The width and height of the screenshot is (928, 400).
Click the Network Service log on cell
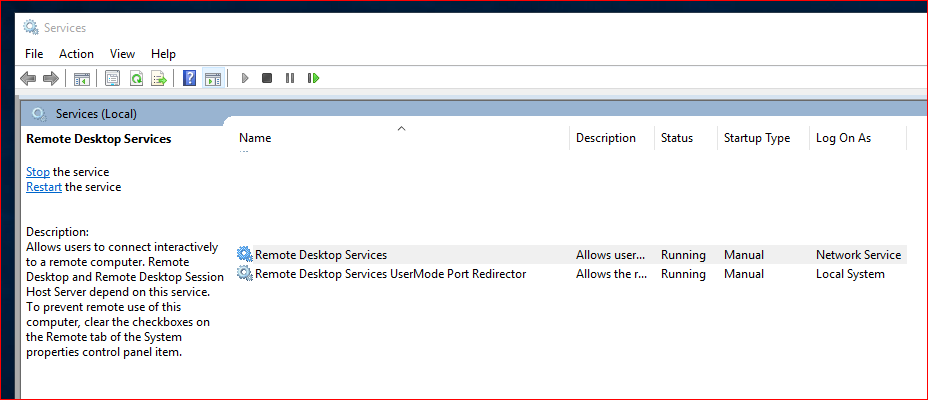[x=859, y=255]
